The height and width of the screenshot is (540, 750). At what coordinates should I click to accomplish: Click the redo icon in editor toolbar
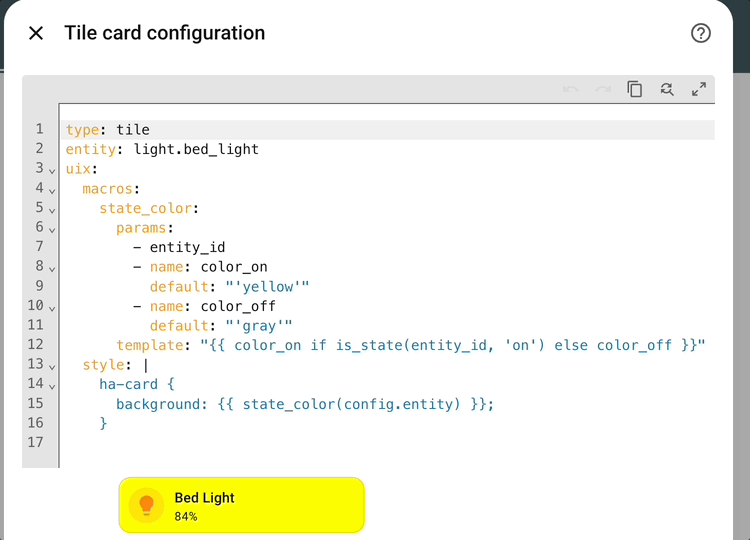[x=603, y=89]
